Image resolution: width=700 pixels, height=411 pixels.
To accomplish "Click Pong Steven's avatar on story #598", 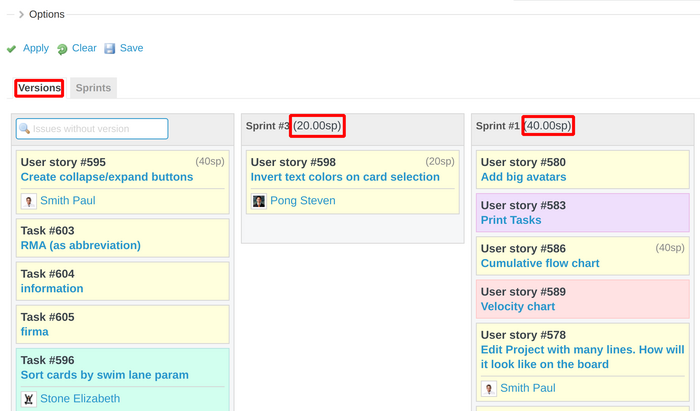I will (259, 201).
